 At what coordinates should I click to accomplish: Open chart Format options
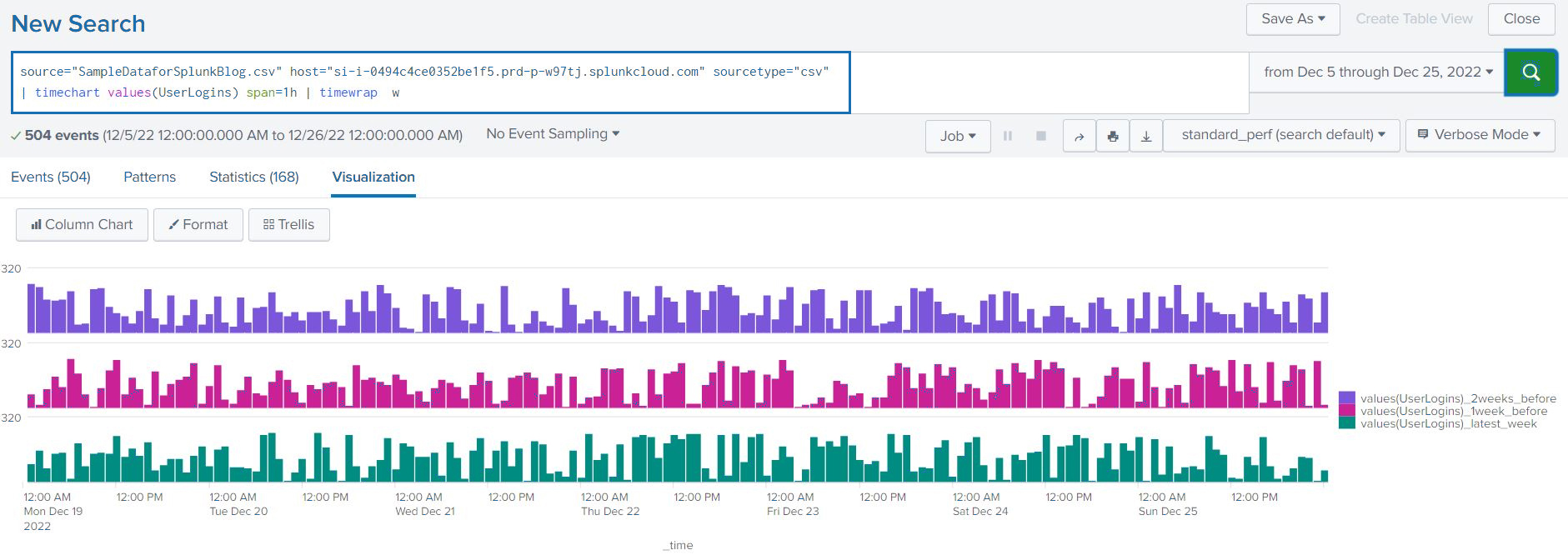coord(198,225)
